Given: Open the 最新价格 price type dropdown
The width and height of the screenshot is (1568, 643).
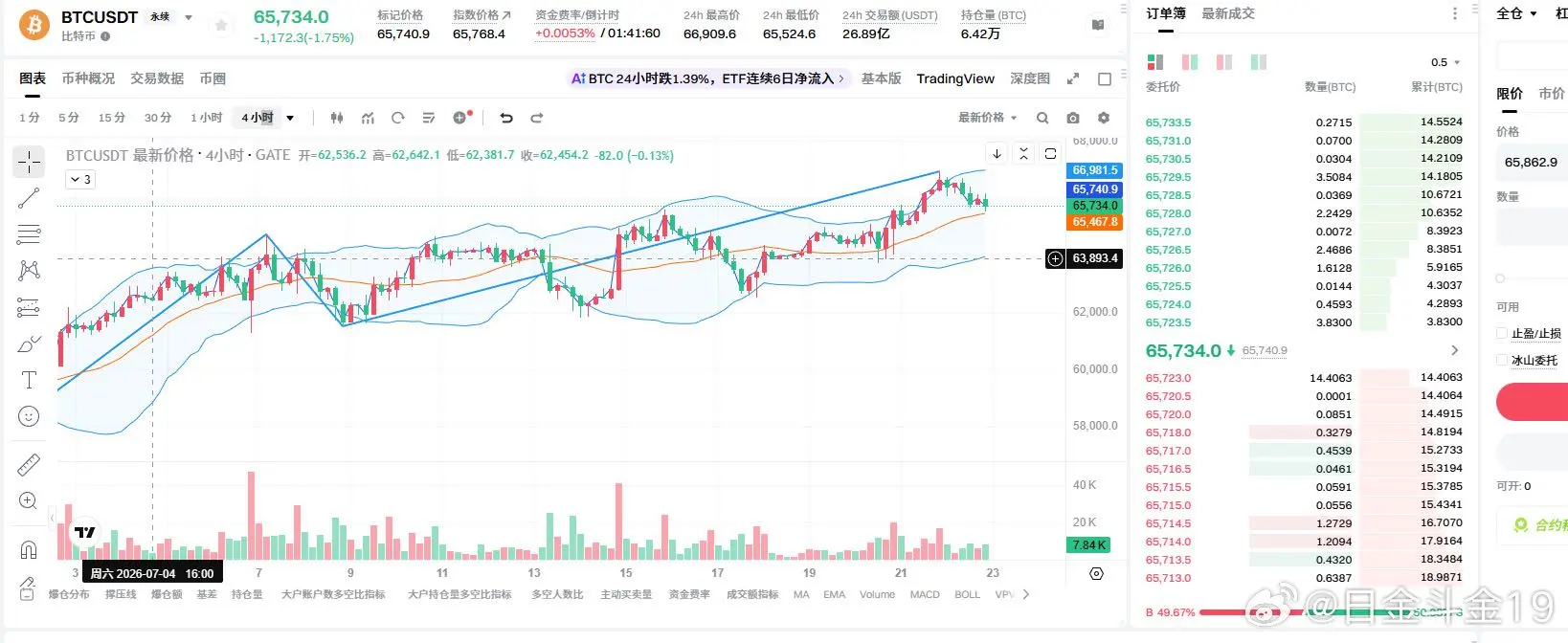Looking at the screenshot, I should point(988,118).
